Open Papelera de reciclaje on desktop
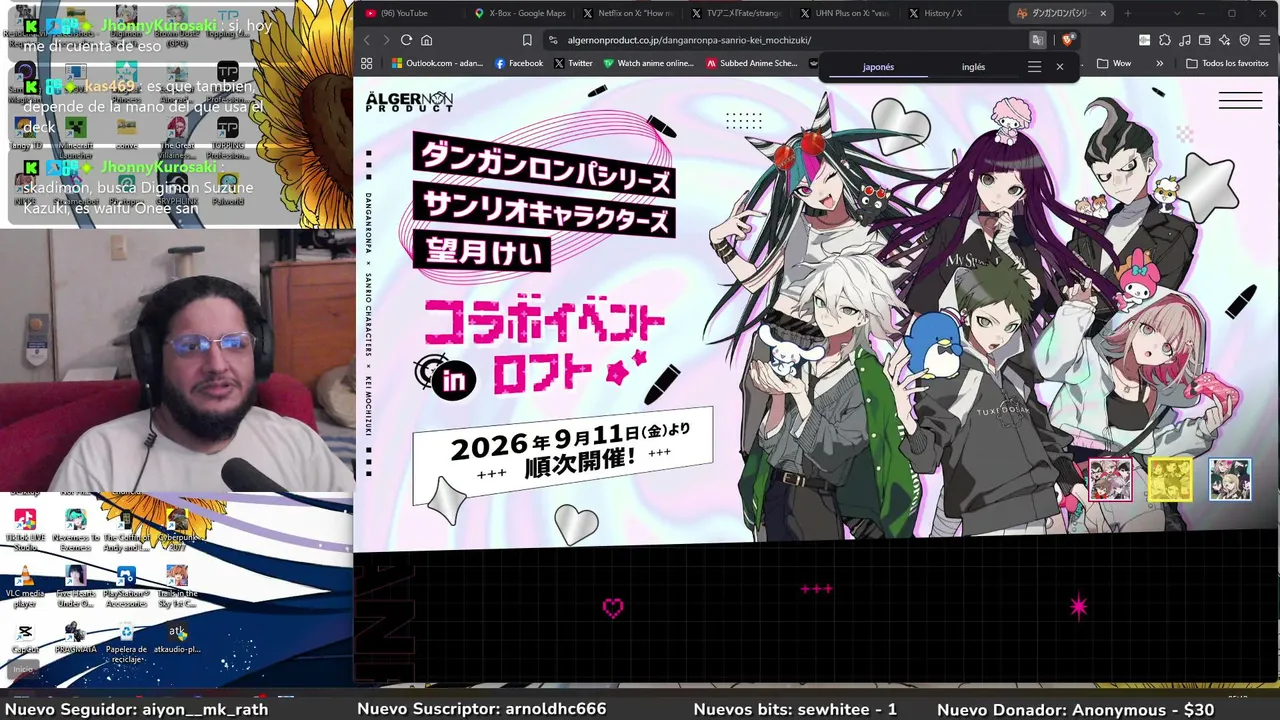1280x720 pixels. pos(126,640)
